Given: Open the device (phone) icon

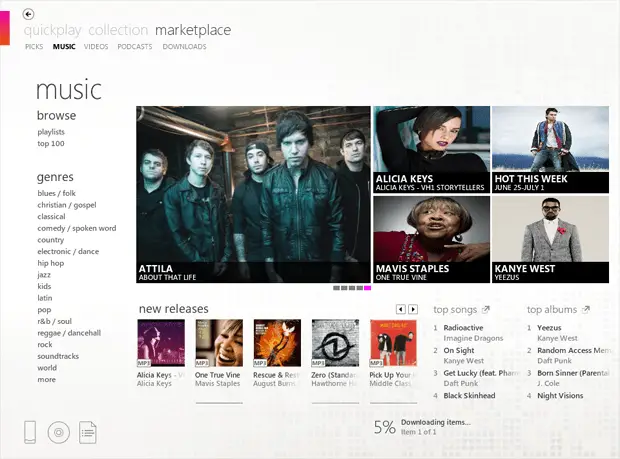Looking at the screenshot, I should coord(30,432).
